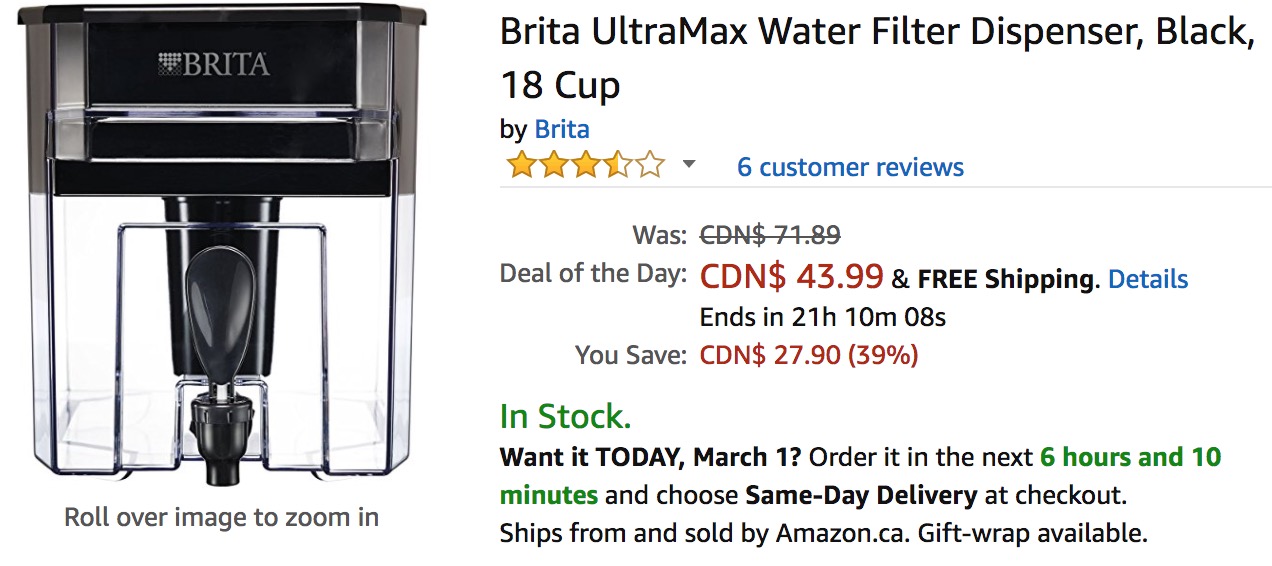Click the Want it TODAY, March 1 text
The image size is (1272, 566).
click(650, 458)
